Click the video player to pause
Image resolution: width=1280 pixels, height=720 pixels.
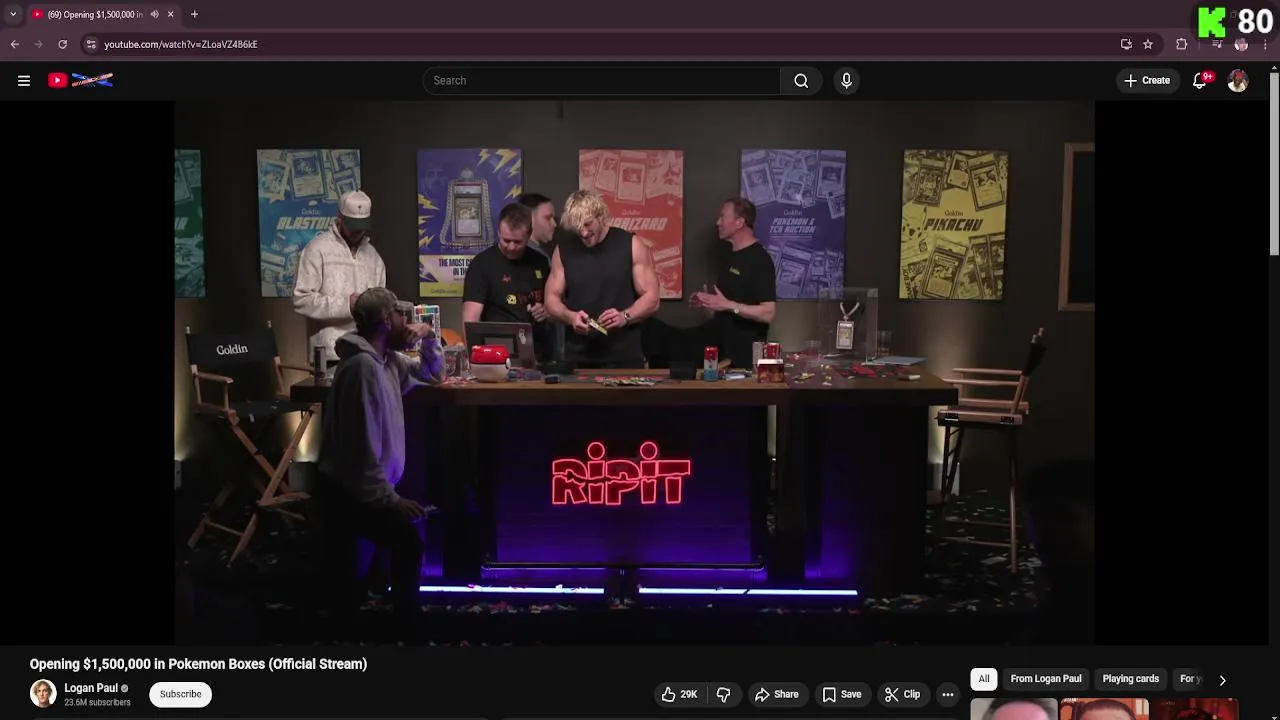click(x=634, y=372)
